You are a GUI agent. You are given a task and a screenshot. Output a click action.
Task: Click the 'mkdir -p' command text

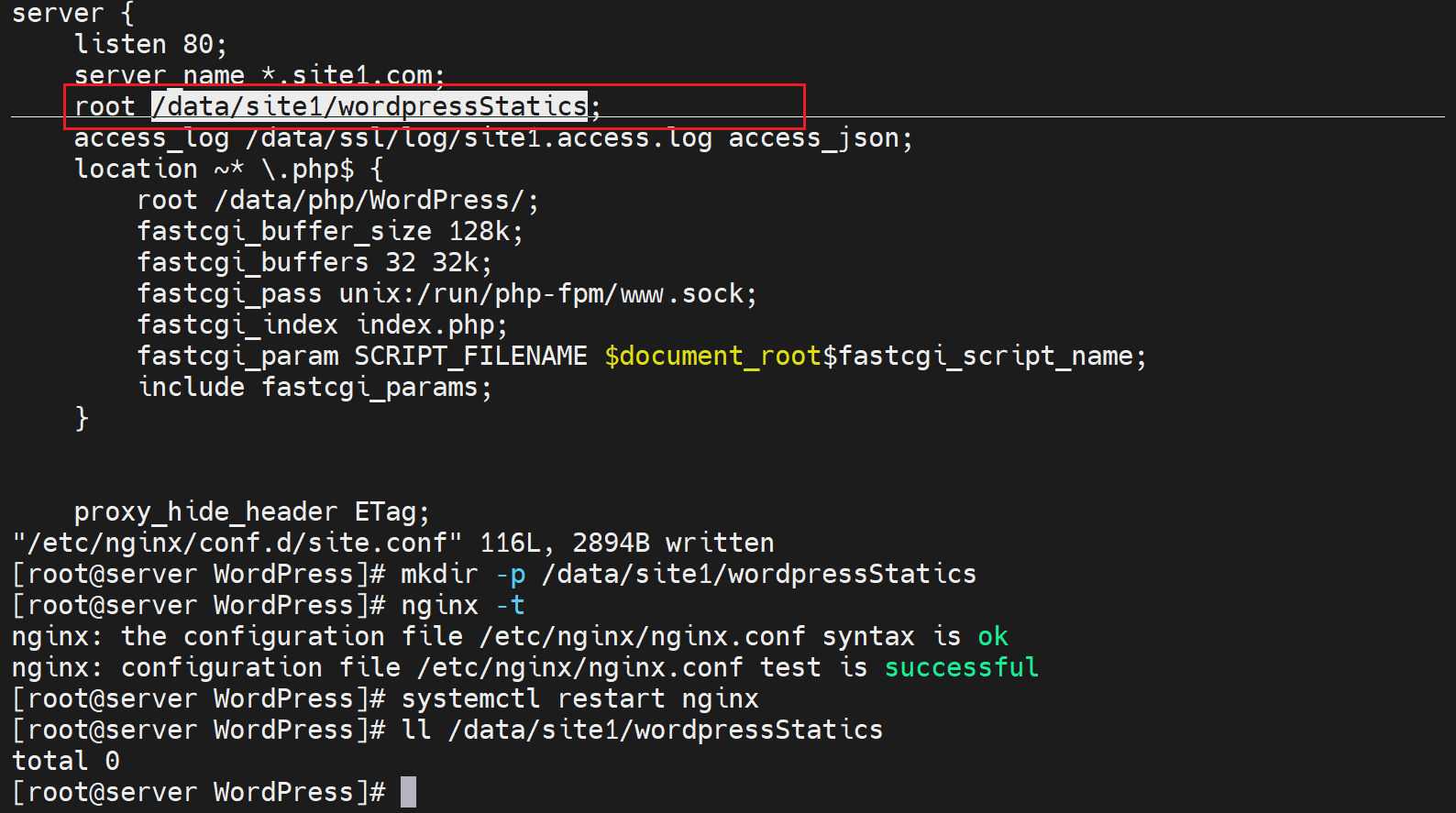coord(463,575)
